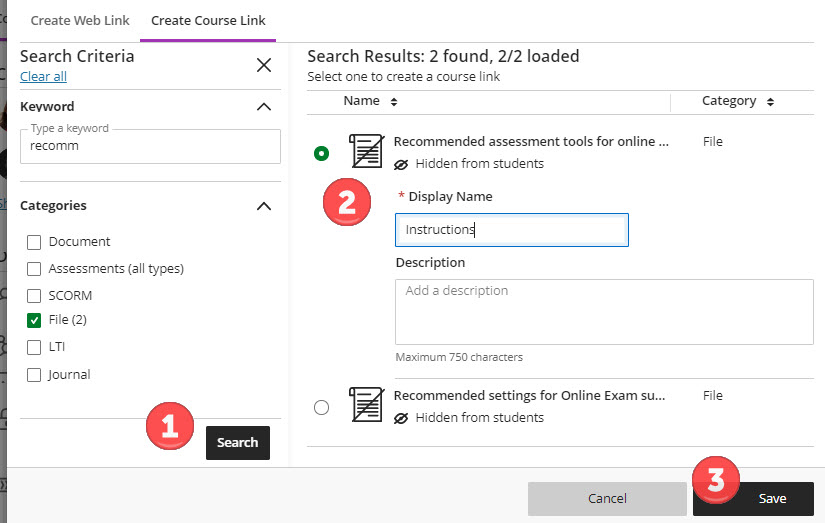Click hidden-eye icon under Recommended assessment tools
825x523 pixels.
[x=401, y=164]
